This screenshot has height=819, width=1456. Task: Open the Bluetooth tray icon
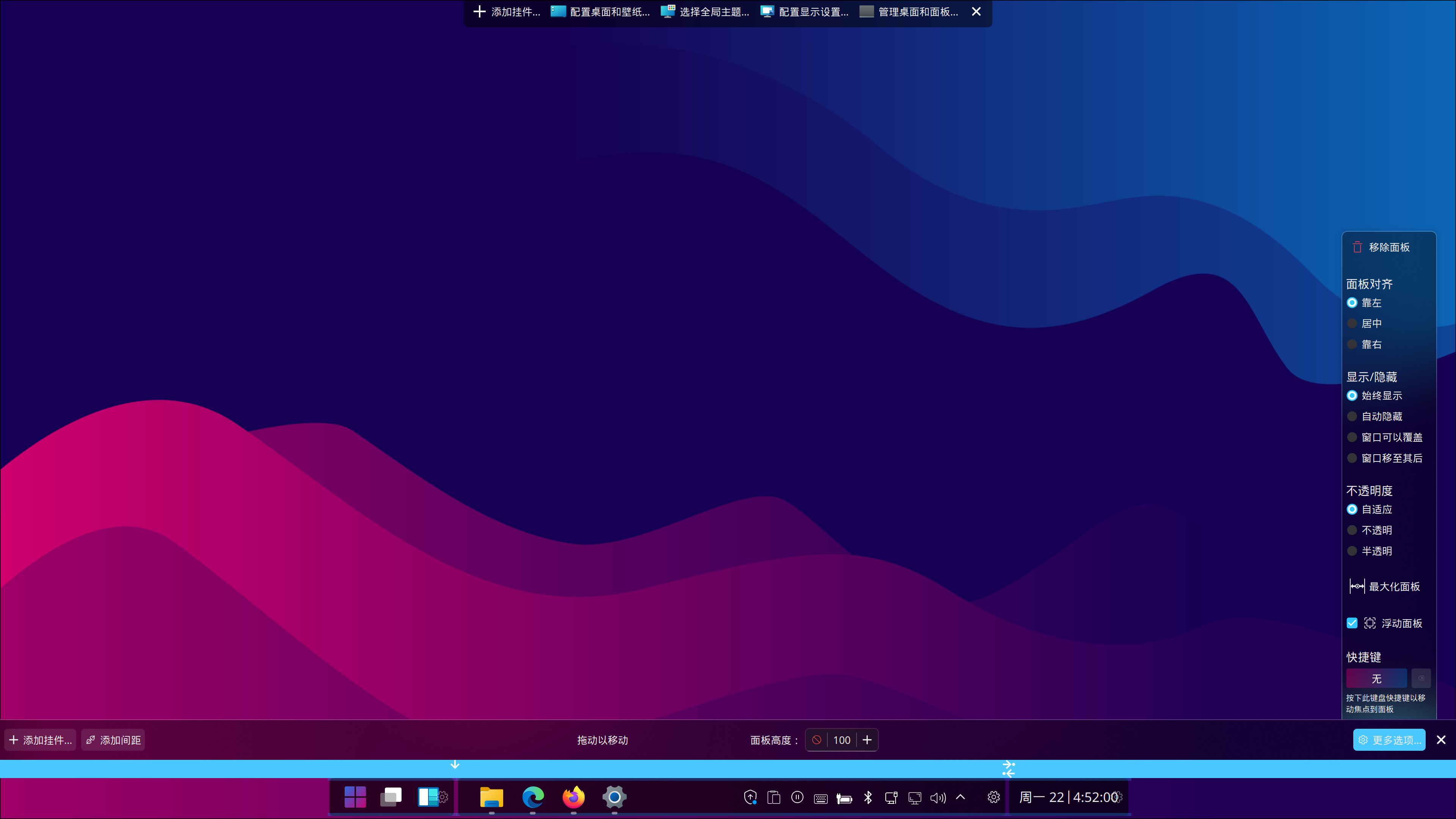pos(868,797)
